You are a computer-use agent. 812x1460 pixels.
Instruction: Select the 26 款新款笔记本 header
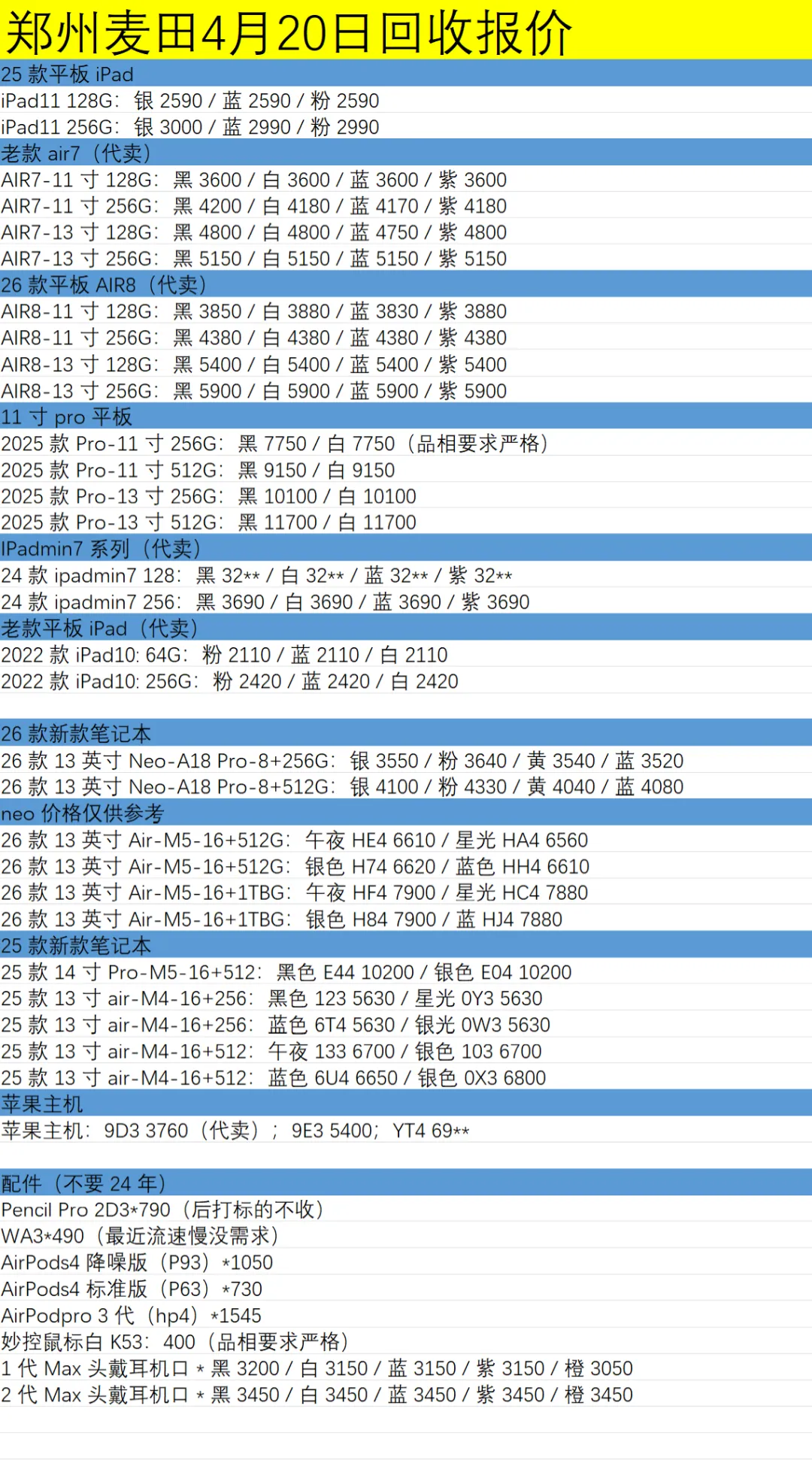tap(406, 733)
